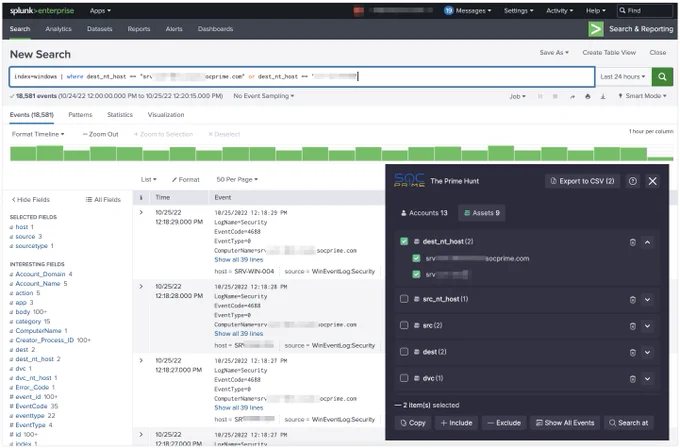Screen dimensions: 680x448
Task: Click into the search query box
Action: pyautogui.click(x=302, y=77)
